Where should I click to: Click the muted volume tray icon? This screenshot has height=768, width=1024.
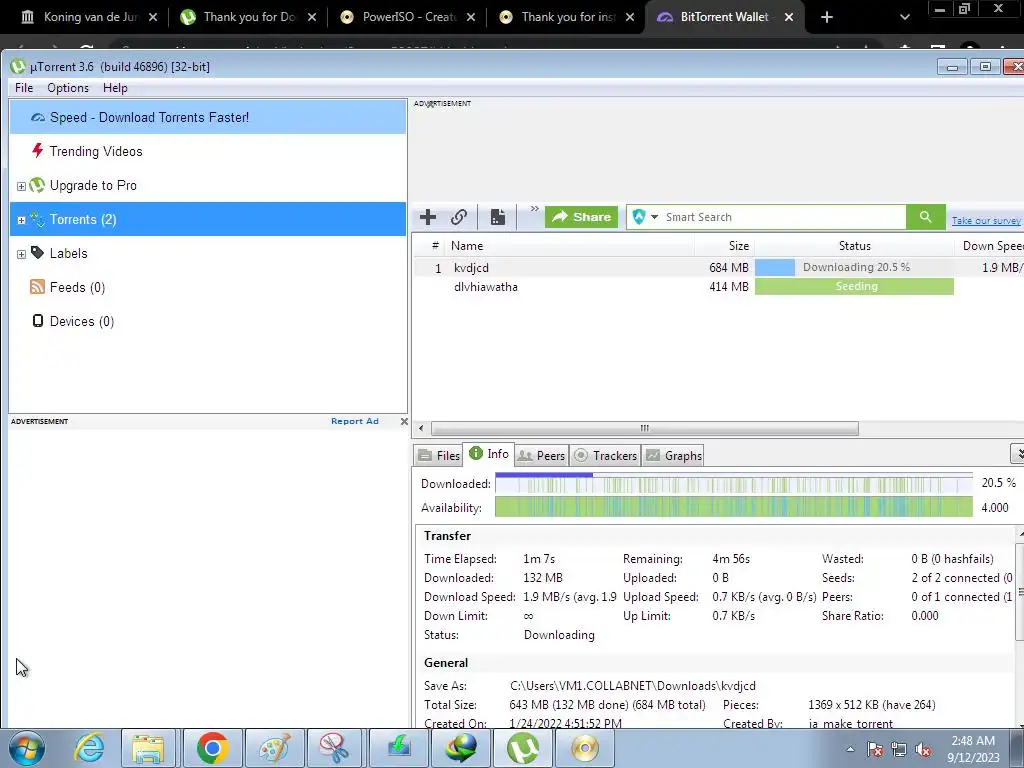(x=923, y=750)
